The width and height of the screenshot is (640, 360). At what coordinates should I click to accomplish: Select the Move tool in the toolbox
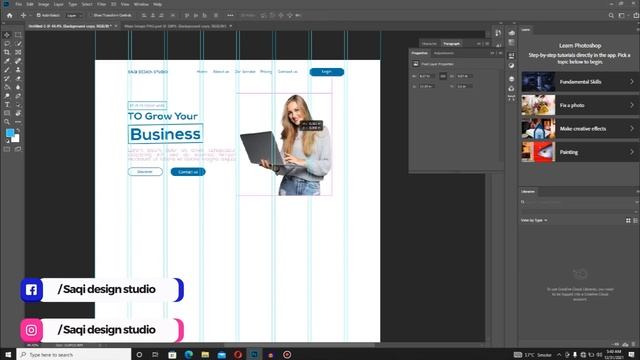7,35
